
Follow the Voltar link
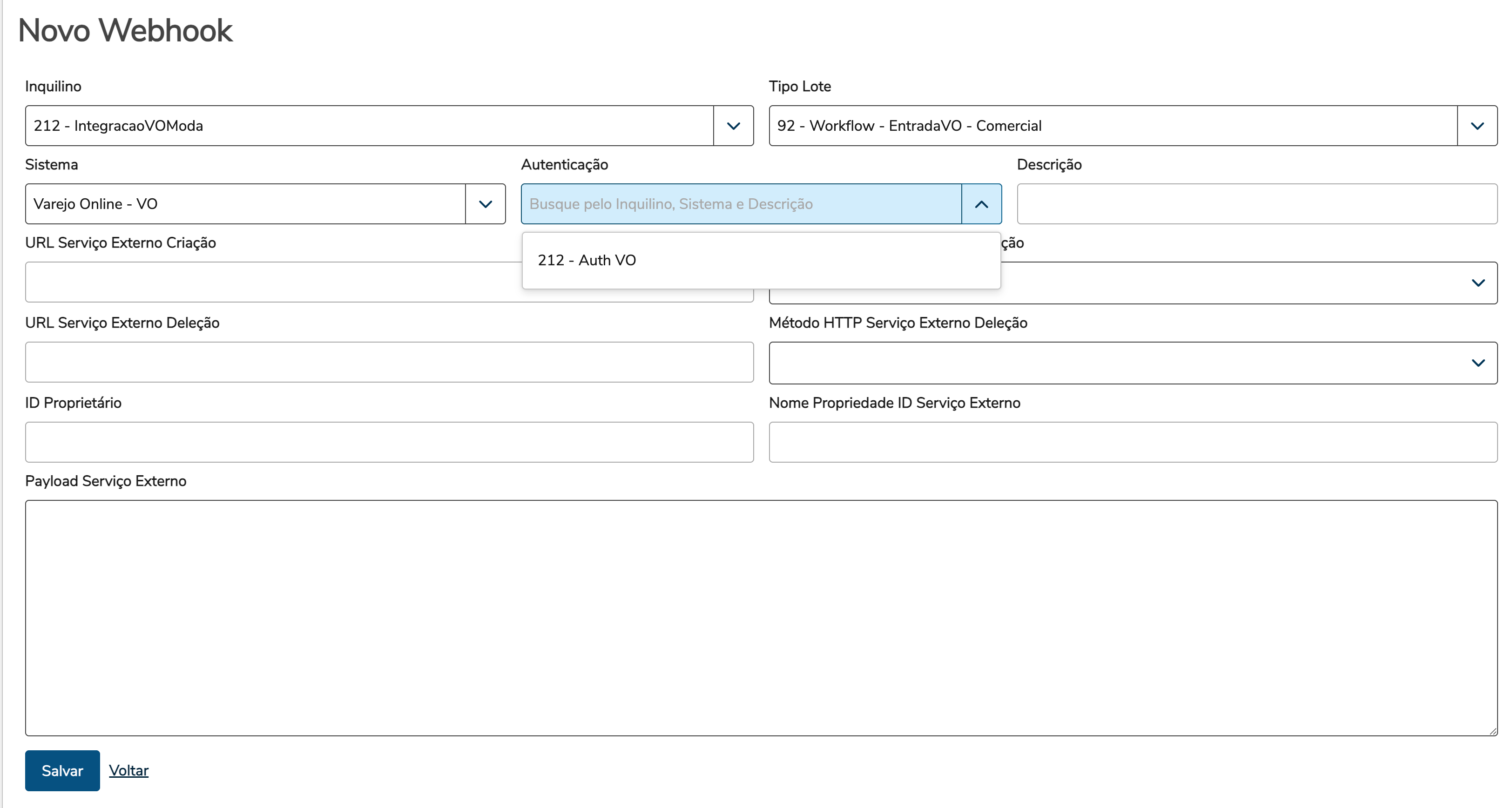tap(128, 770)
